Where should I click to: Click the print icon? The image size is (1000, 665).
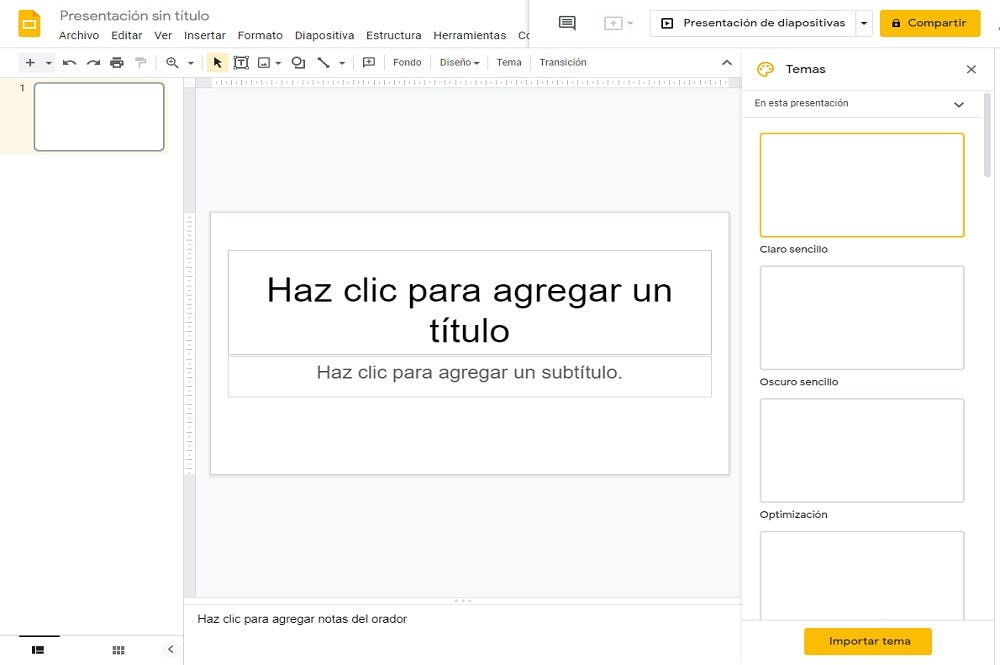[x=117, y=62]
